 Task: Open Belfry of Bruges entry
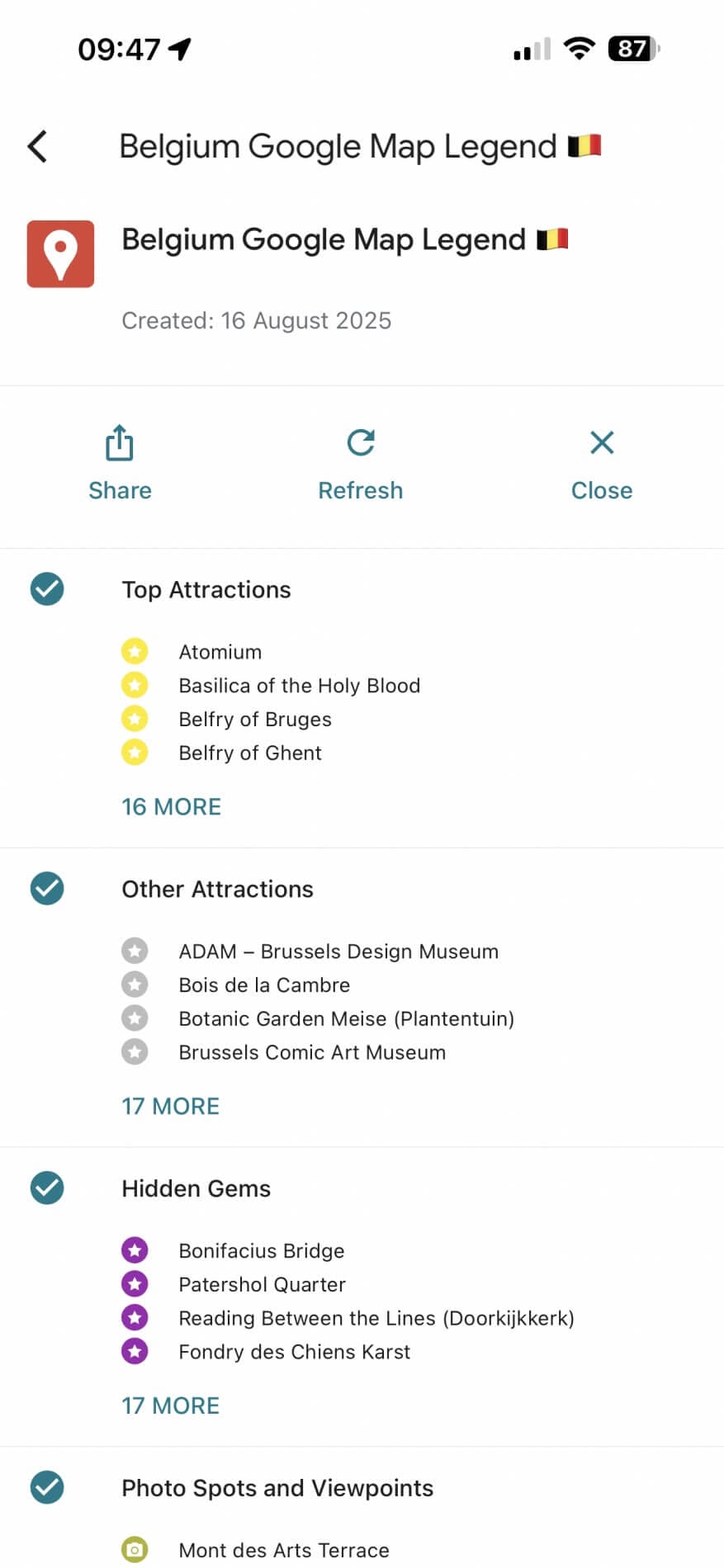[x=255, y=720]
